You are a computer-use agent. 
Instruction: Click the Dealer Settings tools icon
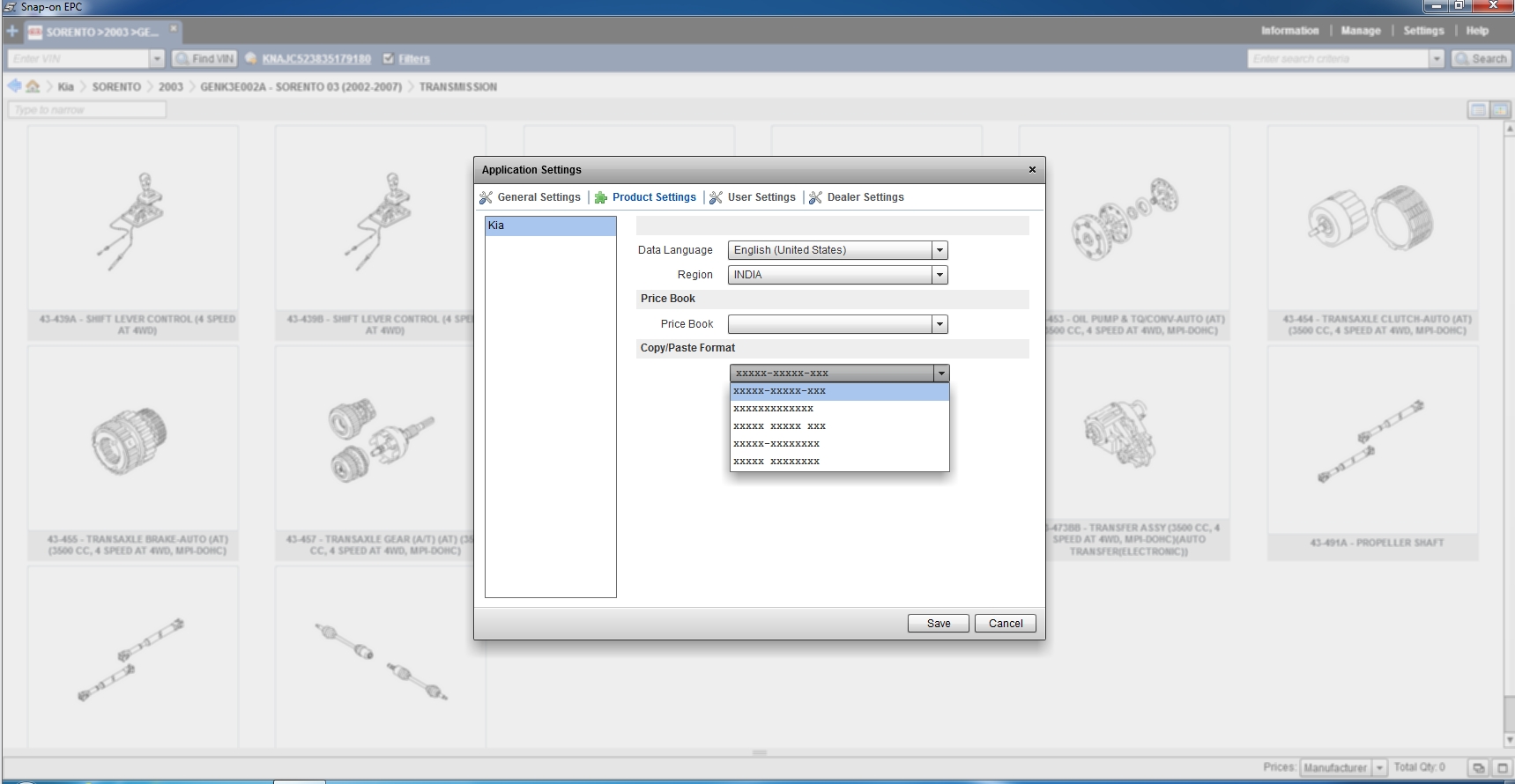816,197
